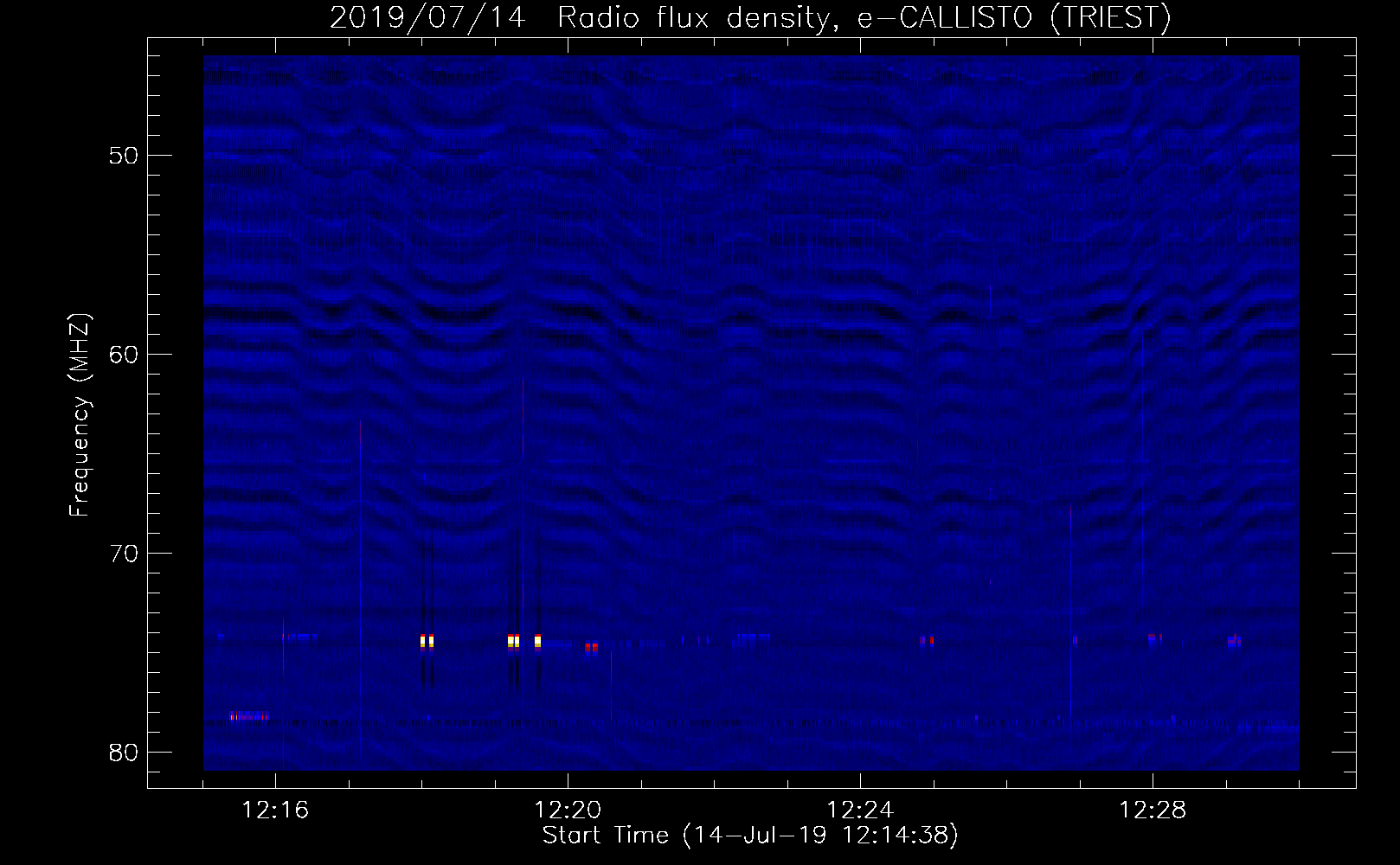The image size is (1400, 865).
Task: Click the '50' frequency tick label
Action: pyautogui.click(x=124, y=156)
